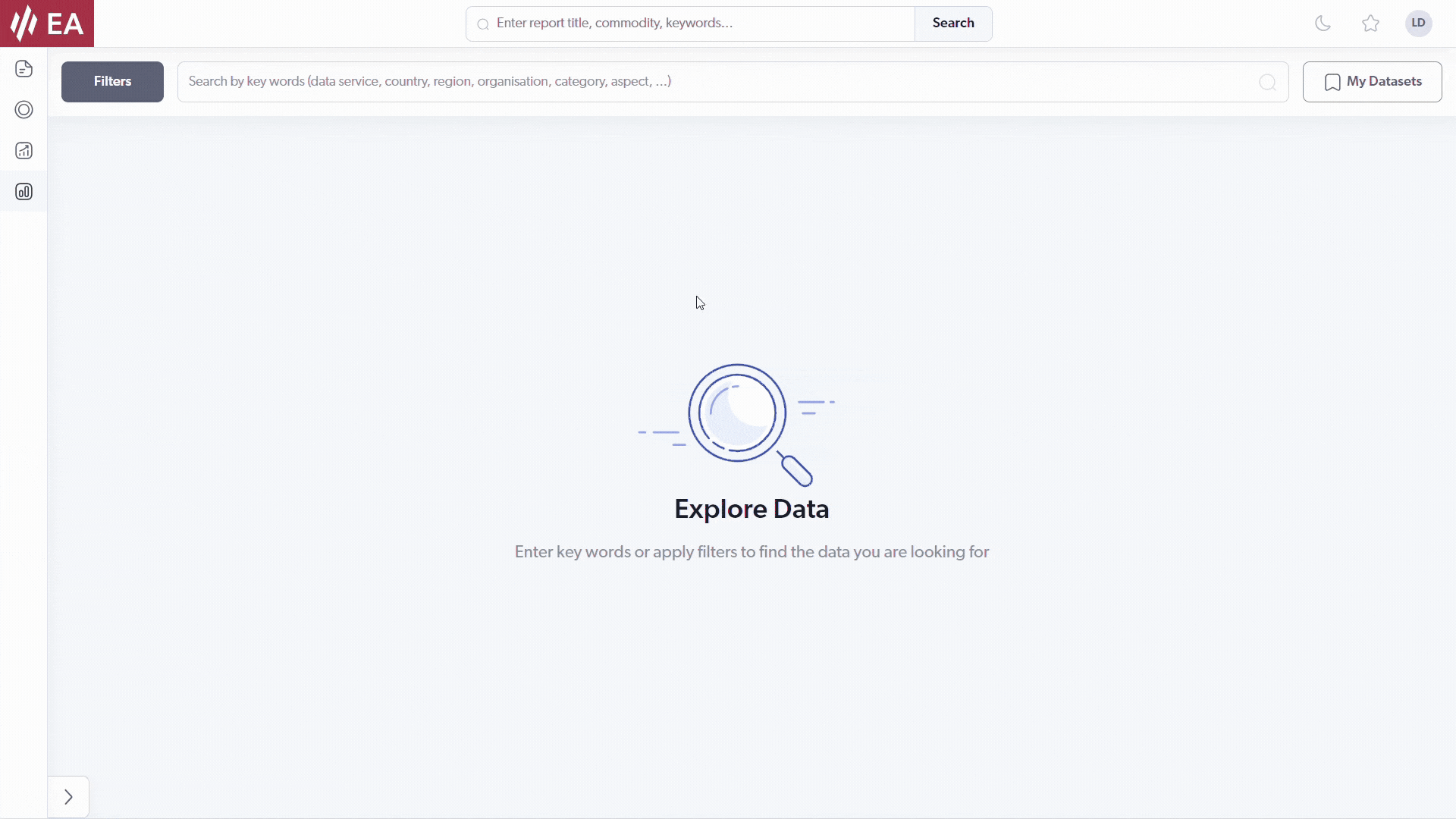Open favorites star icon
Screen dimensions: 1456x819
click(x=1370, y=24)
